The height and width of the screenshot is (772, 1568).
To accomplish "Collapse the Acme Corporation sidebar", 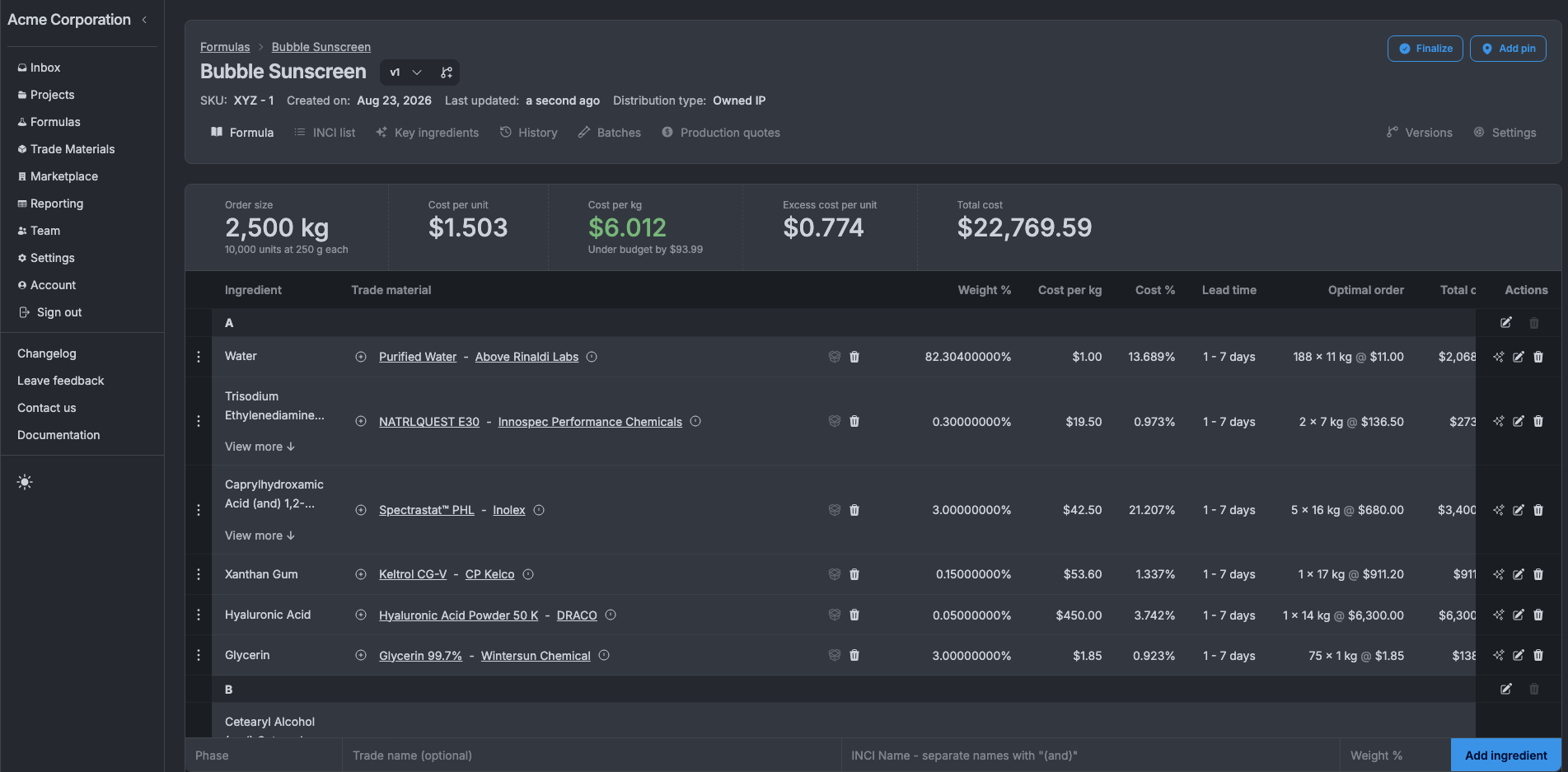I will [145, 20].
